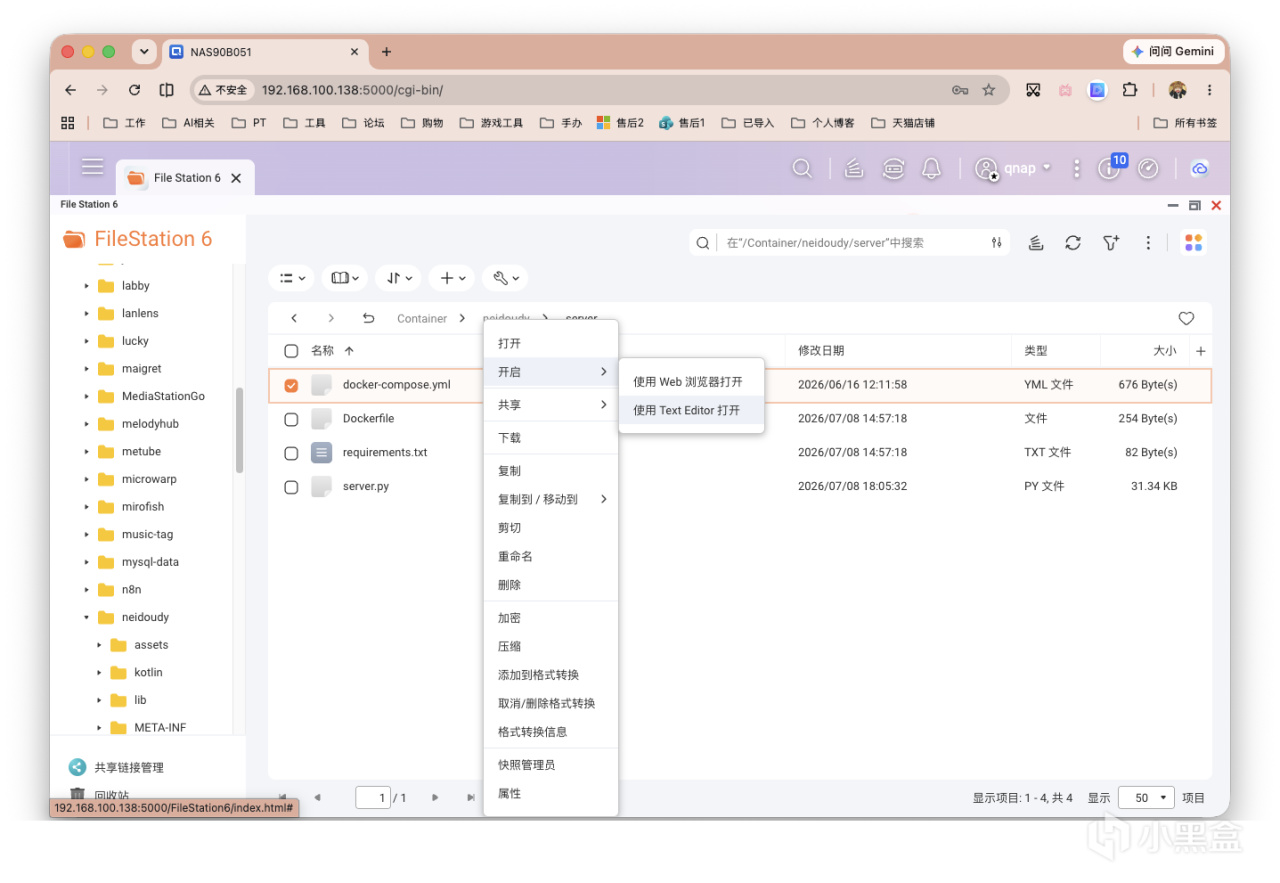Go to next page in pagination
The image size is (1280, 883).
pos(435,797)
